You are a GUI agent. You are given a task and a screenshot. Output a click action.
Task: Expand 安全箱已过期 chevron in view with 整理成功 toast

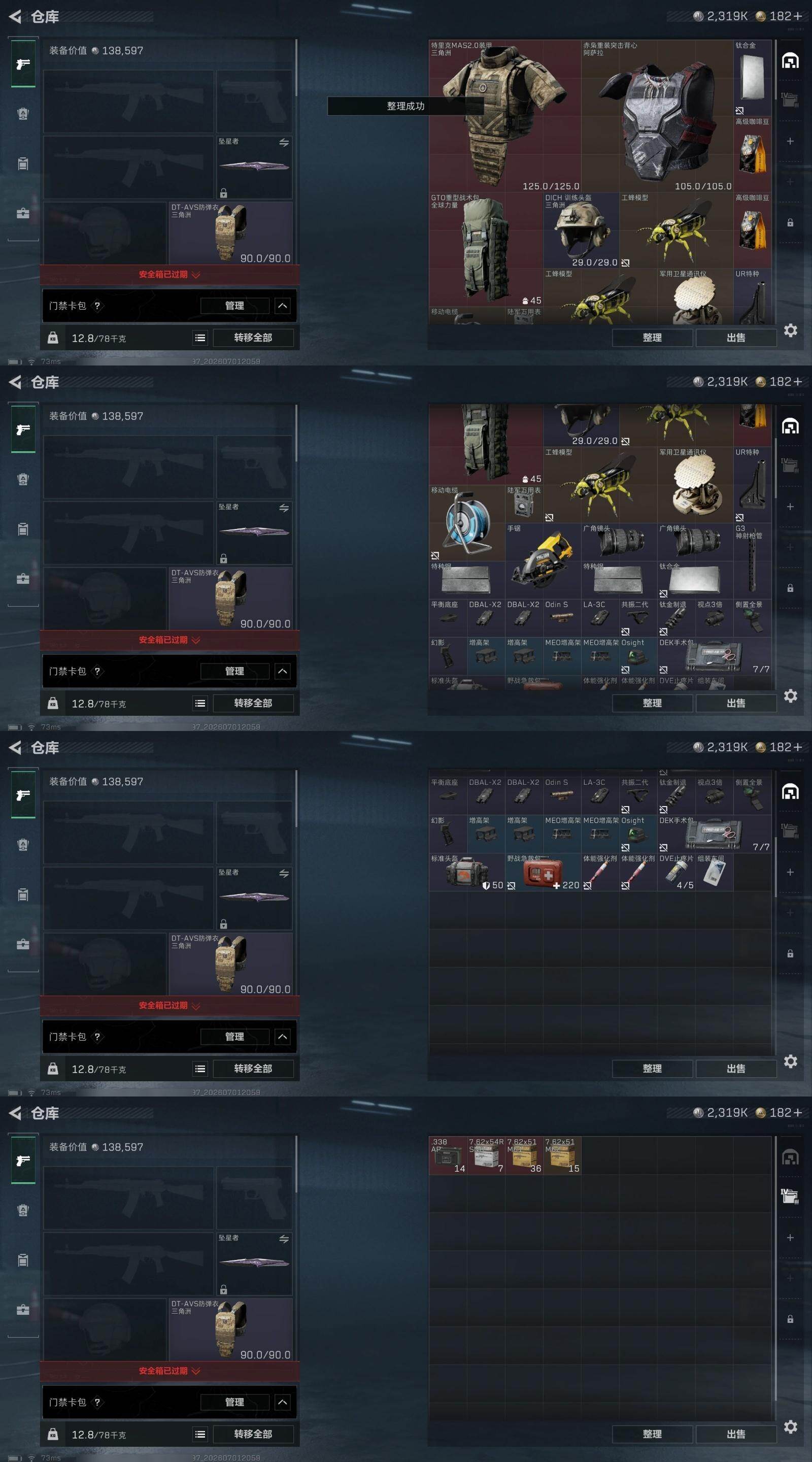[196, 275]
